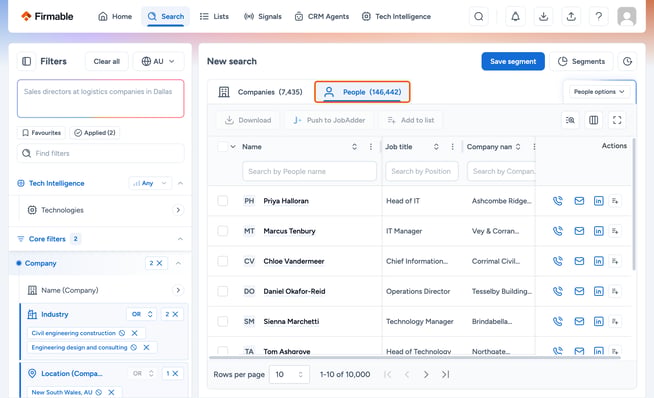Open search history clock icon
The width and height of the screenshot is (654, 398).
(x=627, y=61)
